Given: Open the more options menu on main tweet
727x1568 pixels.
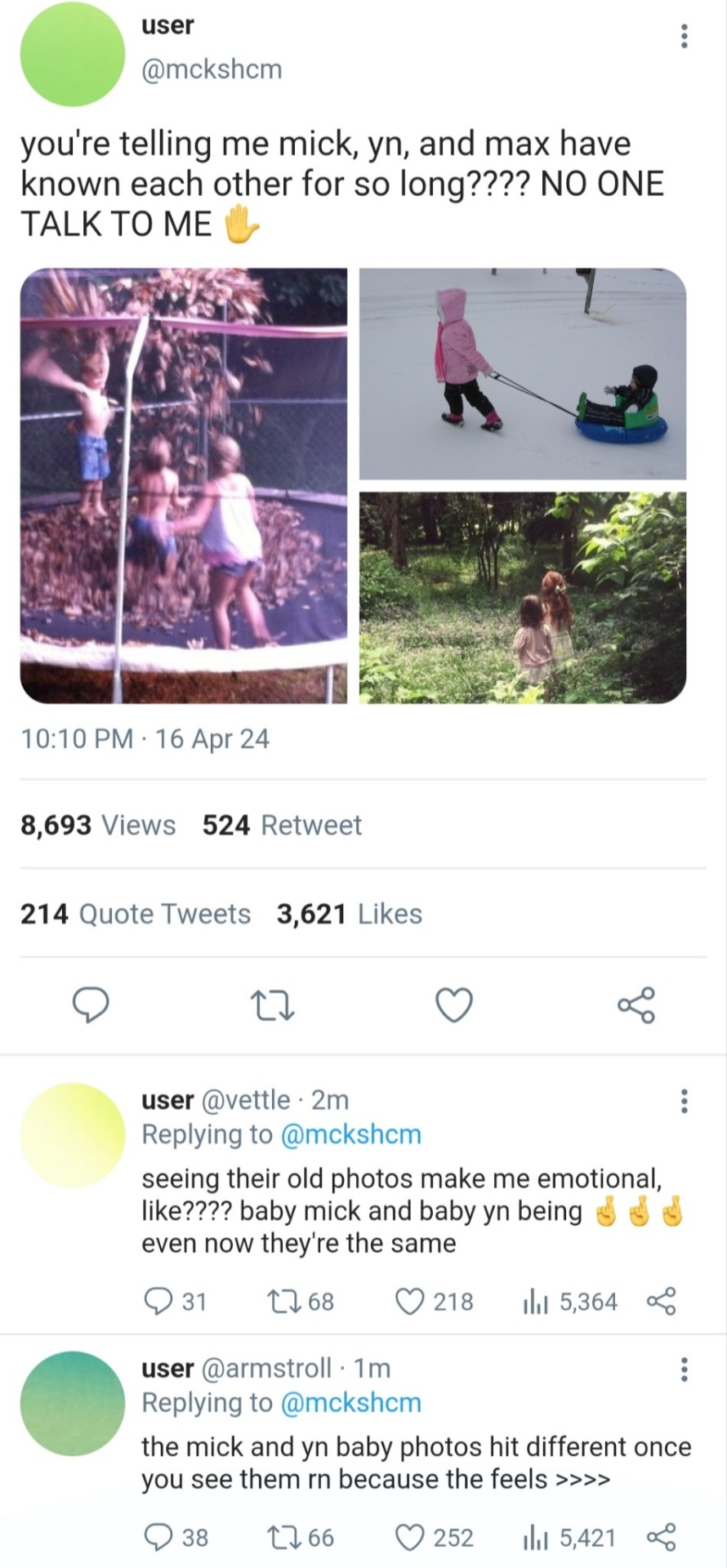Looking at the screenshot, I should 685,36.
